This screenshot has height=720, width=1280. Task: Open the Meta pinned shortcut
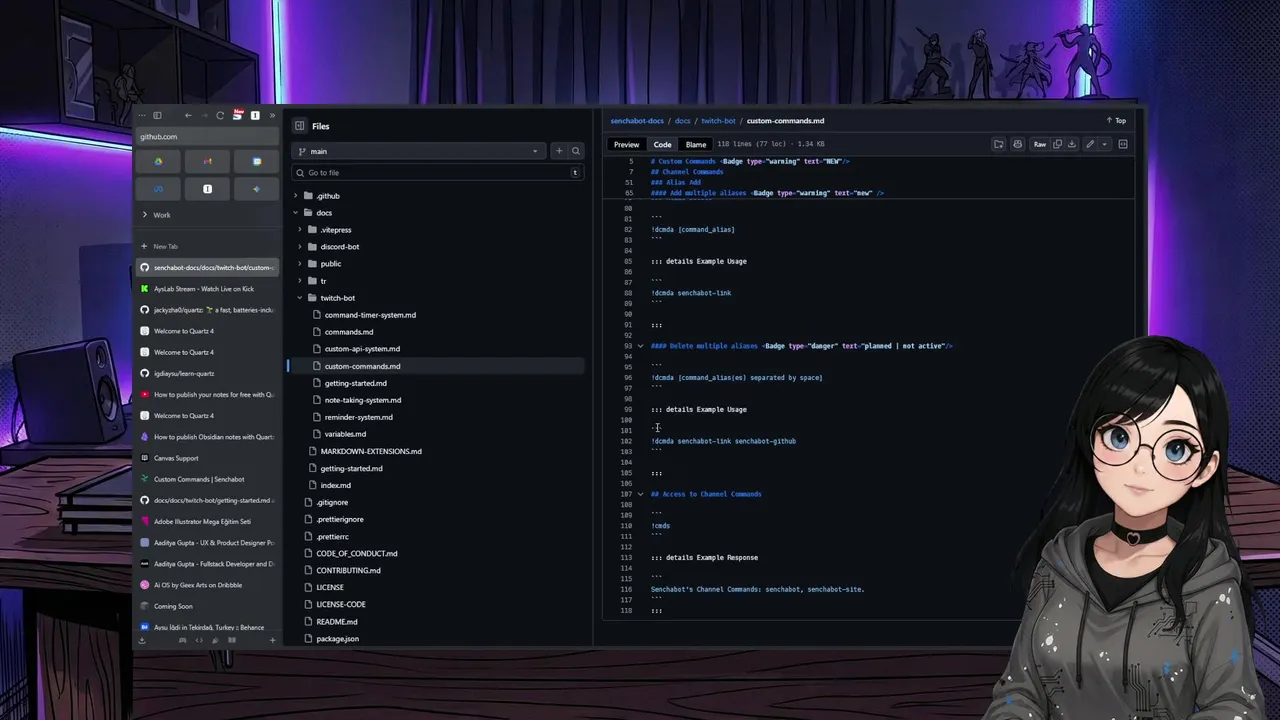click(158, 189)
